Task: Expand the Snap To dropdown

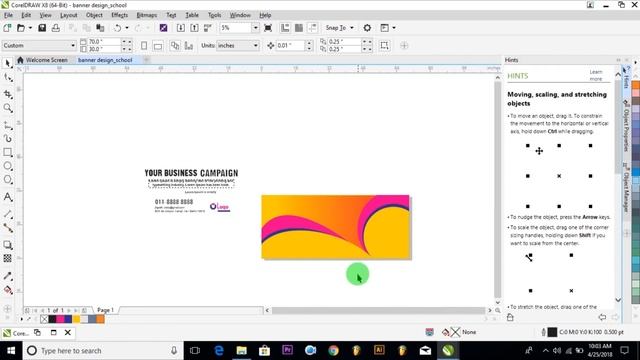Action: coord(352,28)
